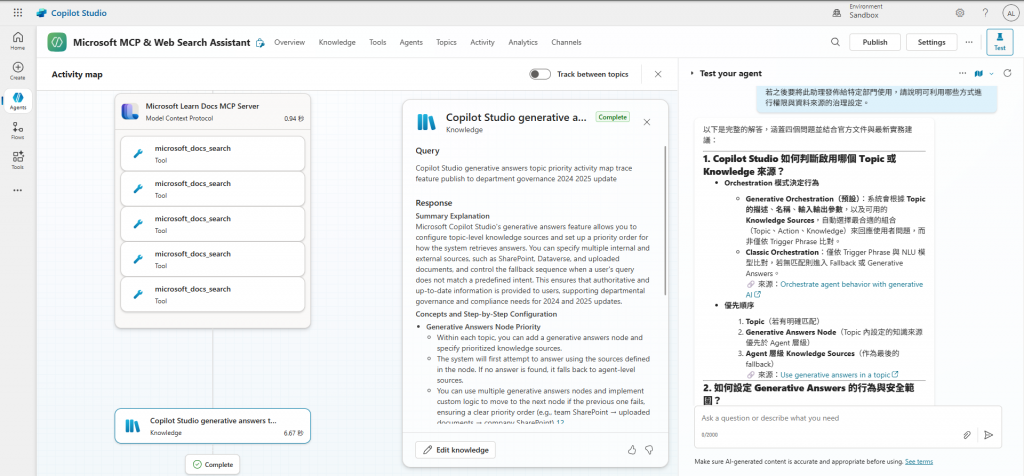Select the third microsoft_docs_search tool card
This screenshot has height=476, width=1024.
tap(212, 224)
